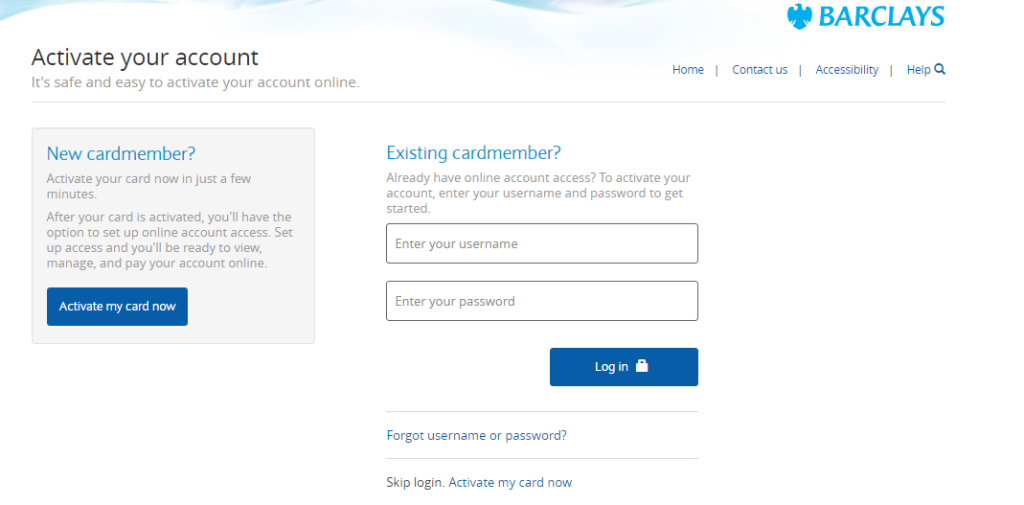Open the Accessibility link
The image size is (1024, 505).
846,70
